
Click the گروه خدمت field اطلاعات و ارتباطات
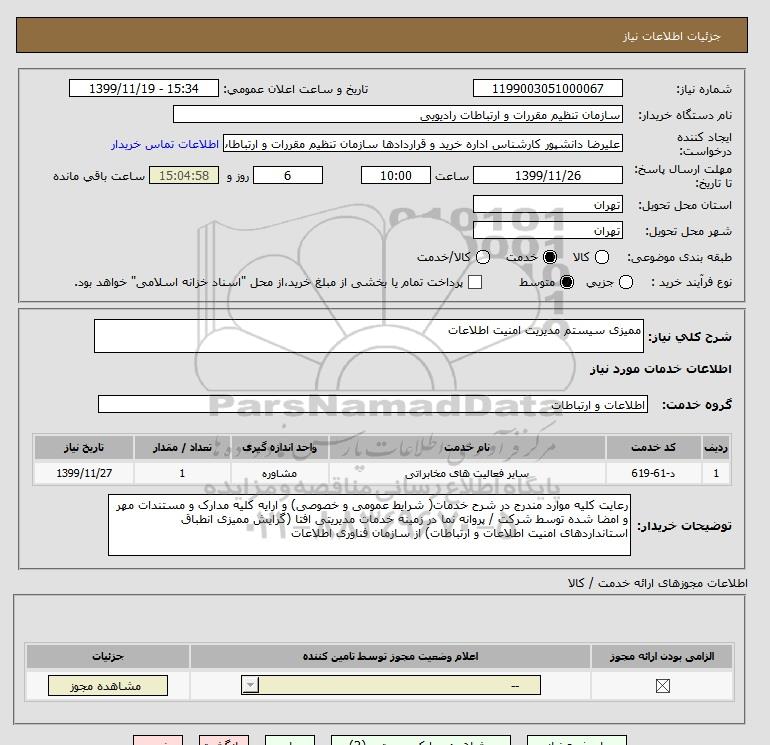coord(373,405)
